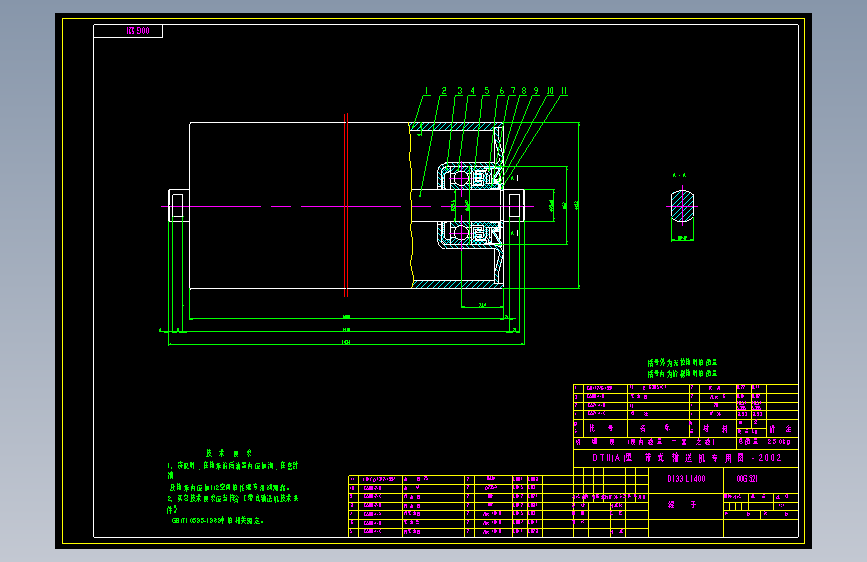867x562 pixels.
Task: Select the D133 L1400 title block cell
Action: point(686,479)
